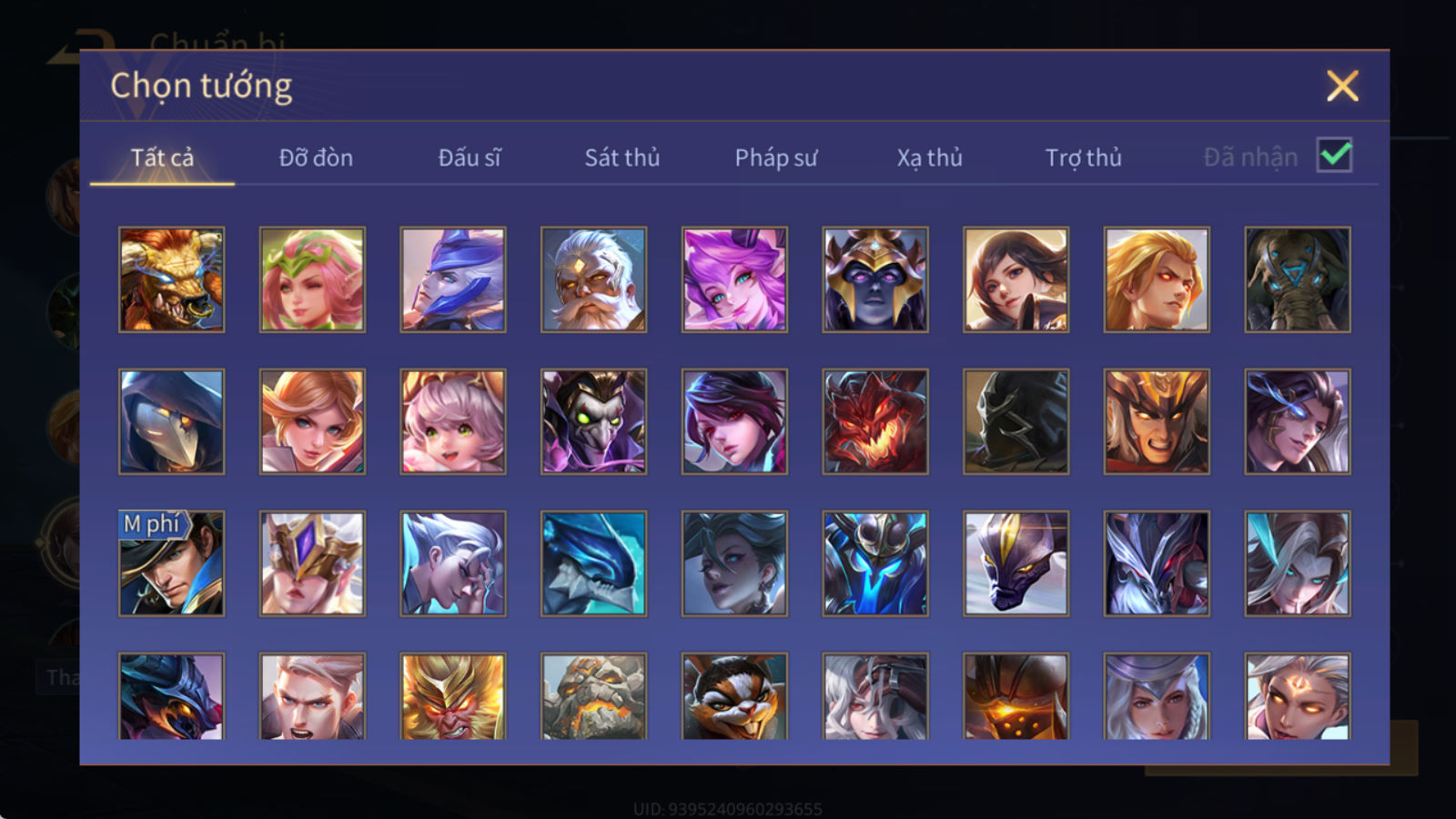Choose the red demon monster hero
1456x819 pixels.
coord(875,421)
